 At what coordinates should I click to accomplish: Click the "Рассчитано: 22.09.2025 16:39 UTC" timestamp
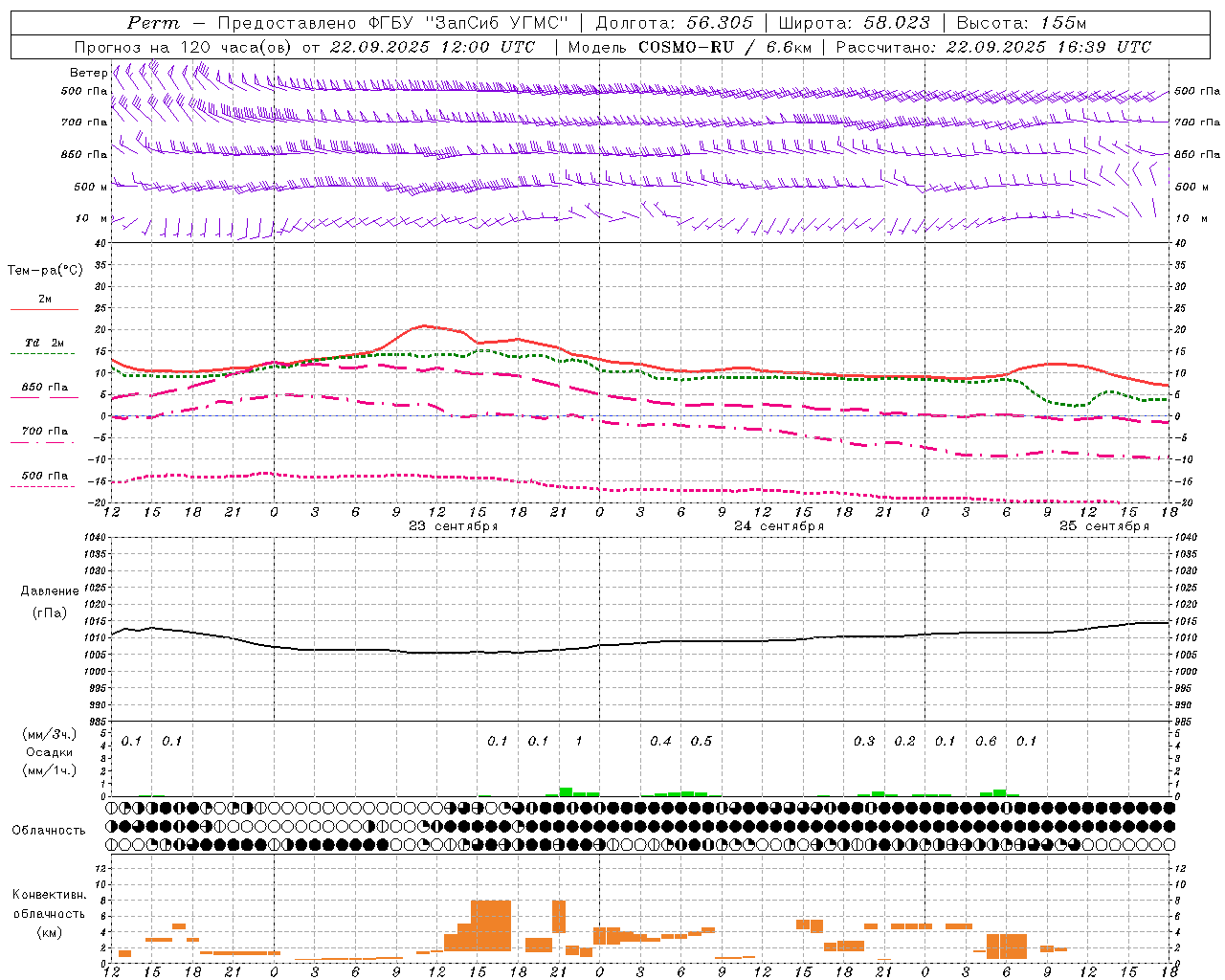click(993, 47)
